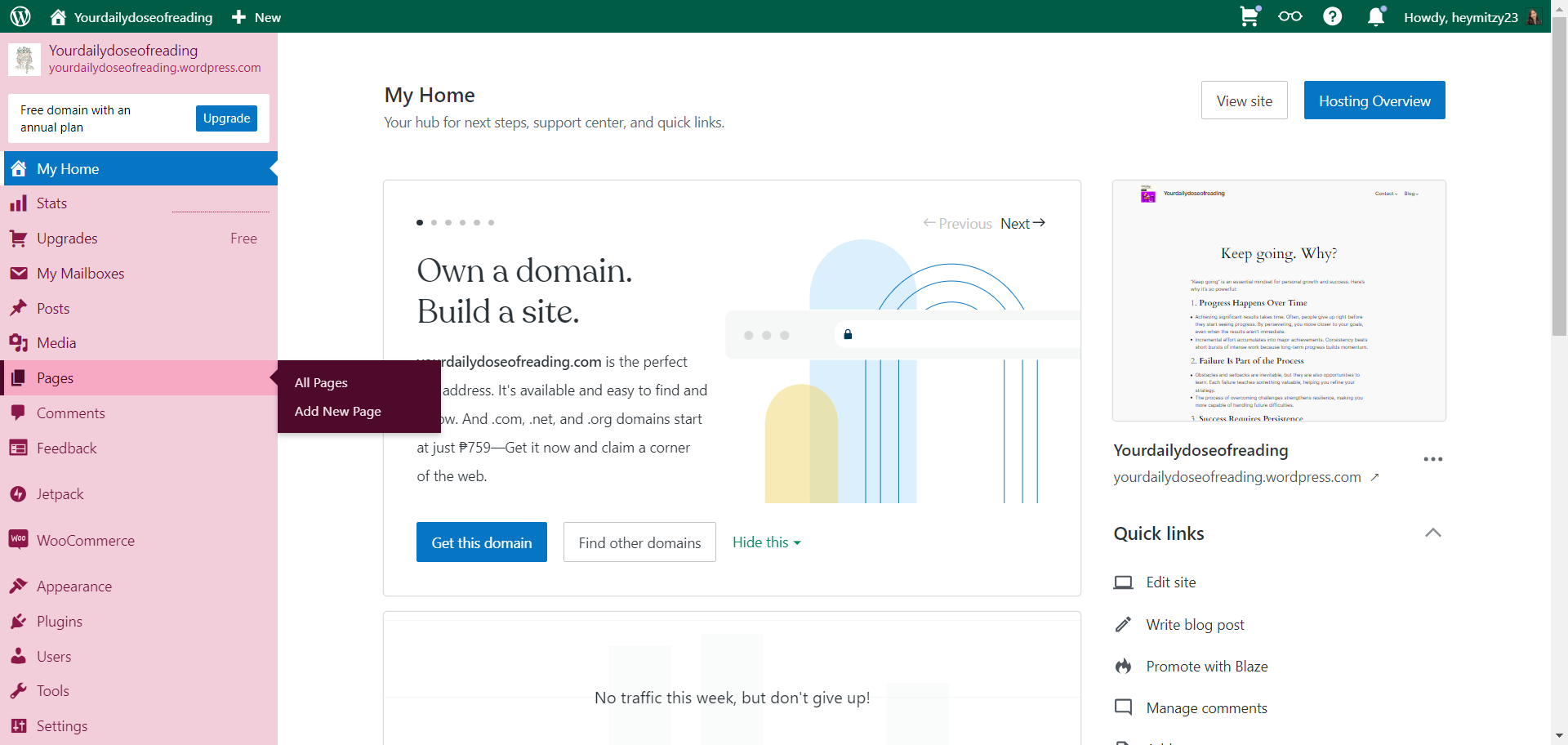Click the Promote with Blaze flame icon

(1124, 667)
